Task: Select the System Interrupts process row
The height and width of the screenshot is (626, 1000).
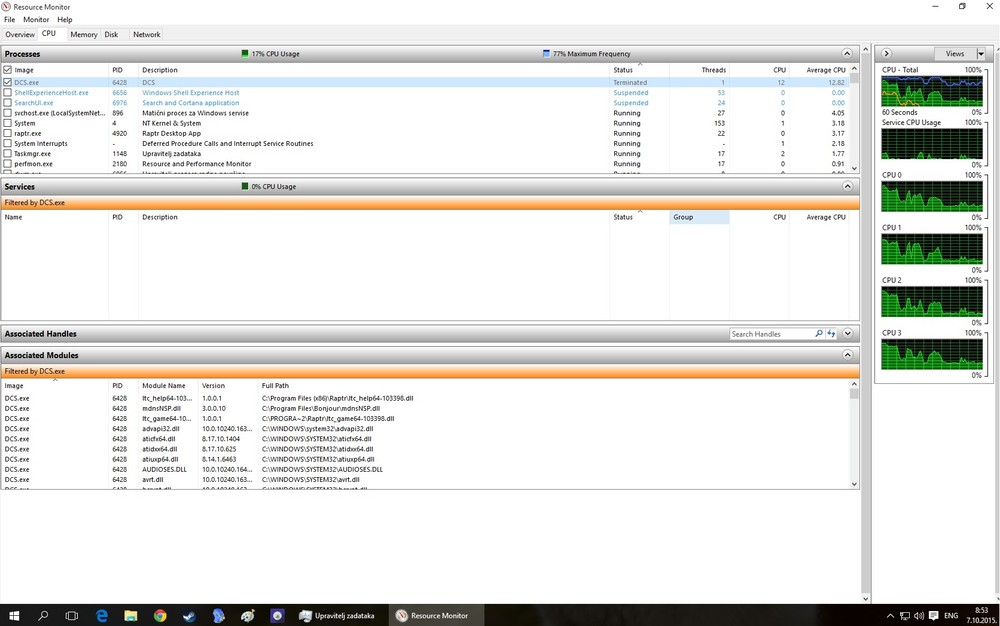Action: coord(425,143)
